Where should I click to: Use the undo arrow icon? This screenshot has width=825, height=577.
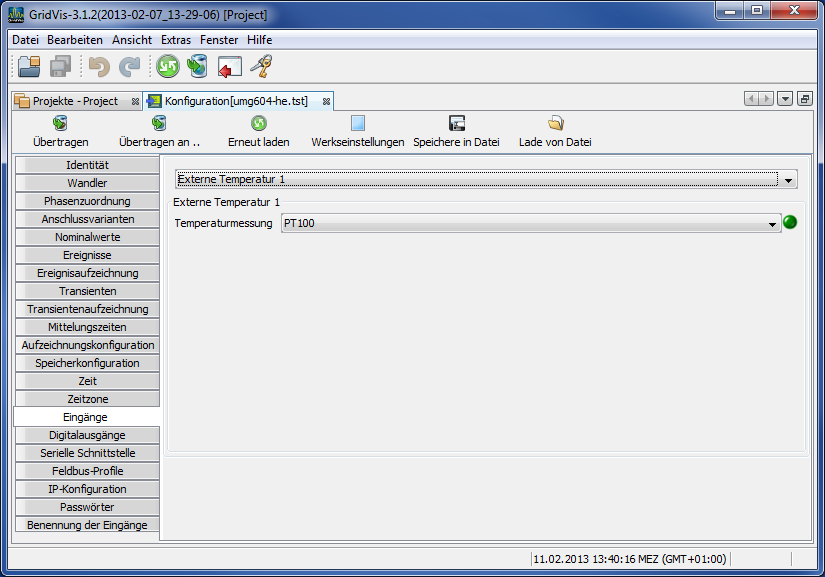pos(97,67)
